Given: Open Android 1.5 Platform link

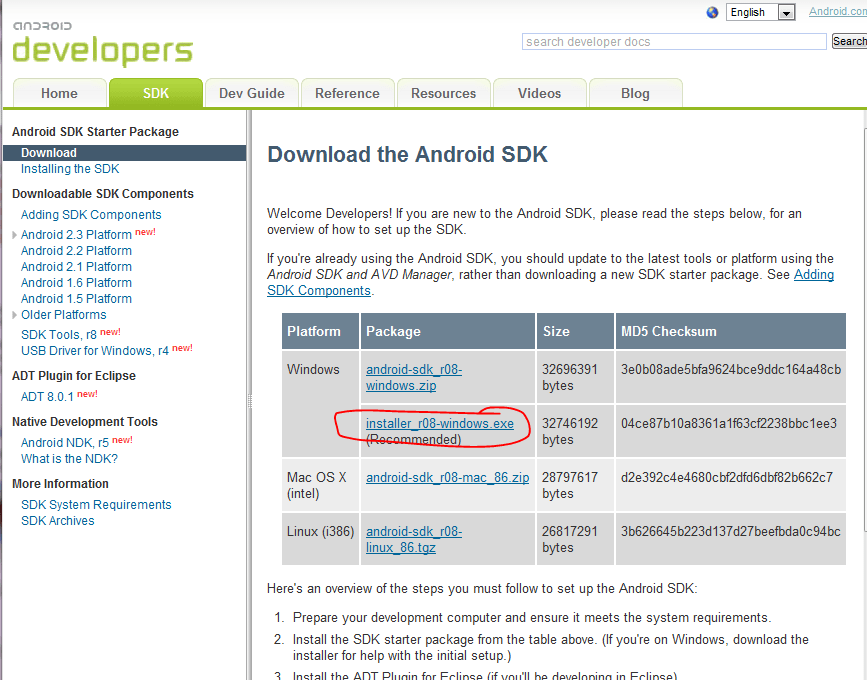Looking at the screenshot, I should [76, 299].
